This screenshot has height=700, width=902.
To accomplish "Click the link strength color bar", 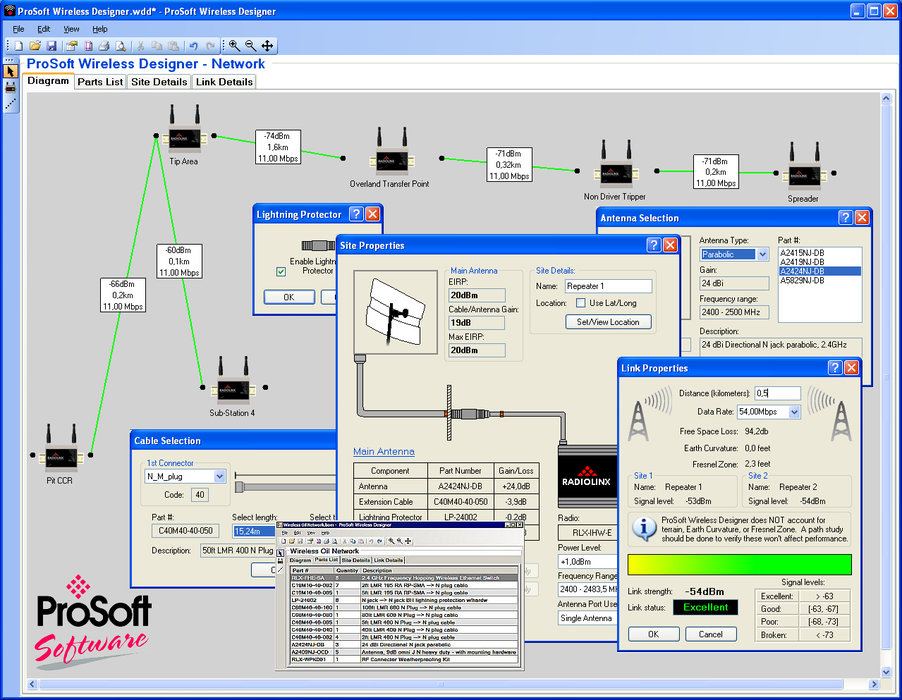I will pos(740,564).
